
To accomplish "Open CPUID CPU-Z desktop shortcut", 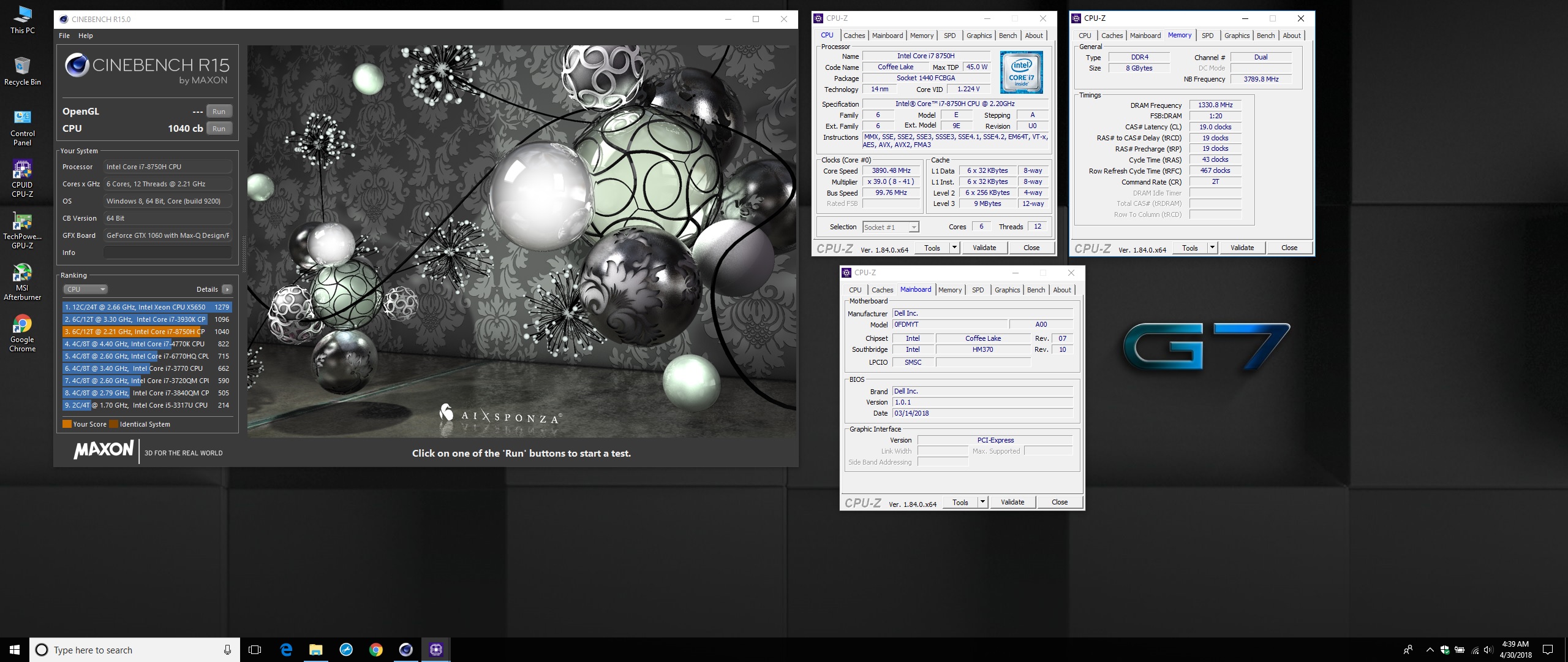I will point(23,179).
